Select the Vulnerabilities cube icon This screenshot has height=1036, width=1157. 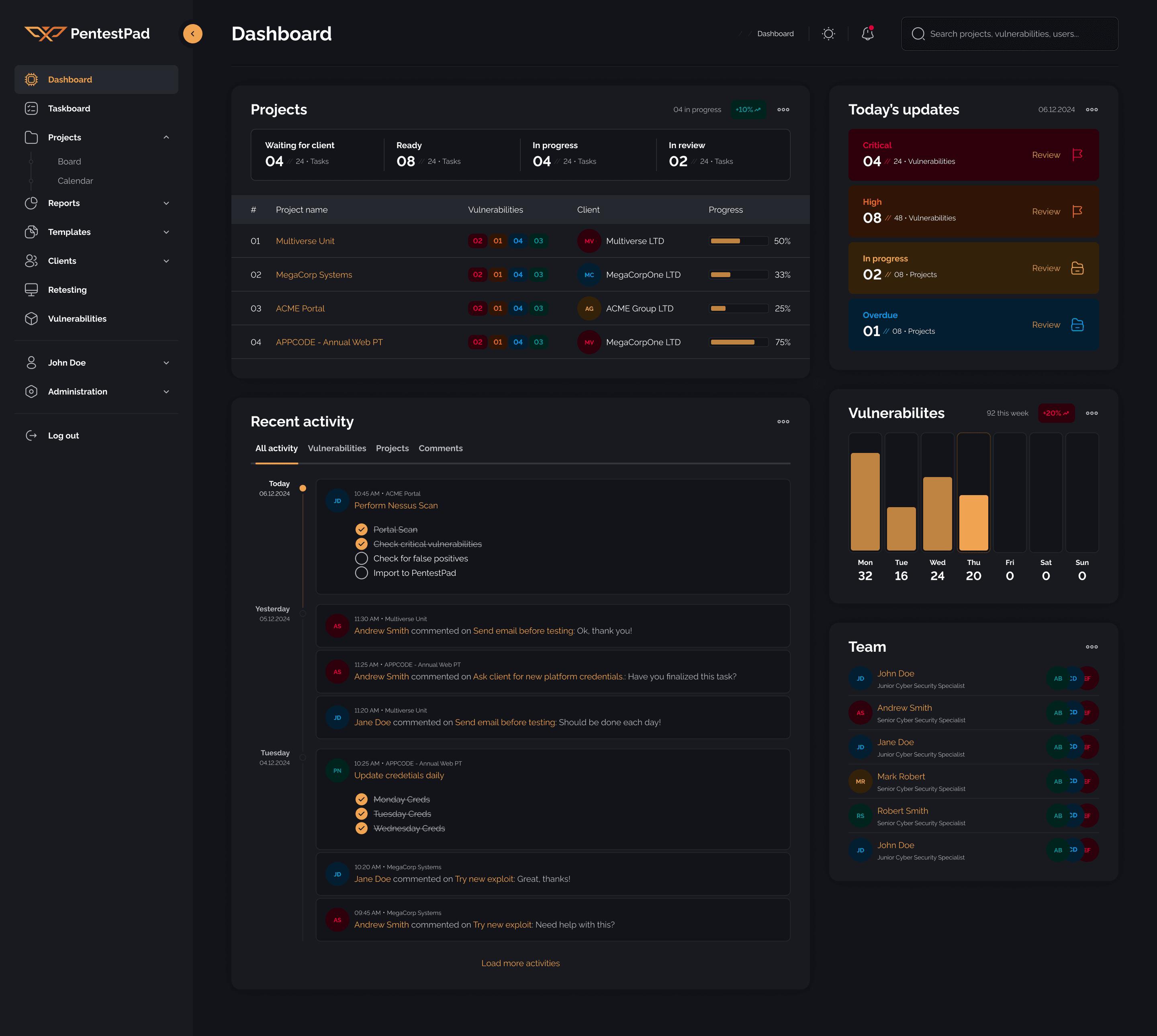coord(32,318)
